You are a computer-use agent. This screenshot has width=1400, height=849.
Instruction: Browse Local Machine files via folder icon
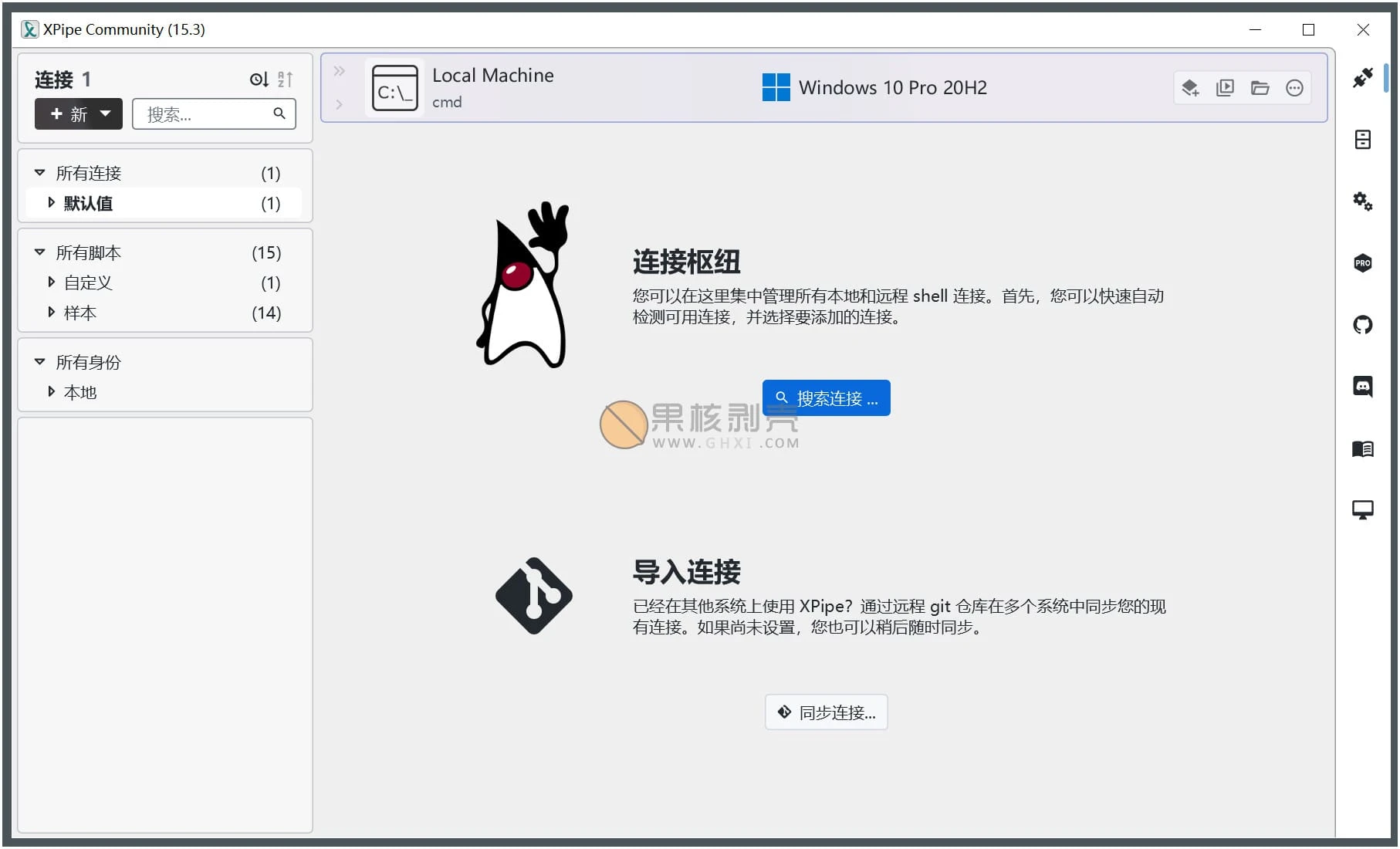[1260, 88]
